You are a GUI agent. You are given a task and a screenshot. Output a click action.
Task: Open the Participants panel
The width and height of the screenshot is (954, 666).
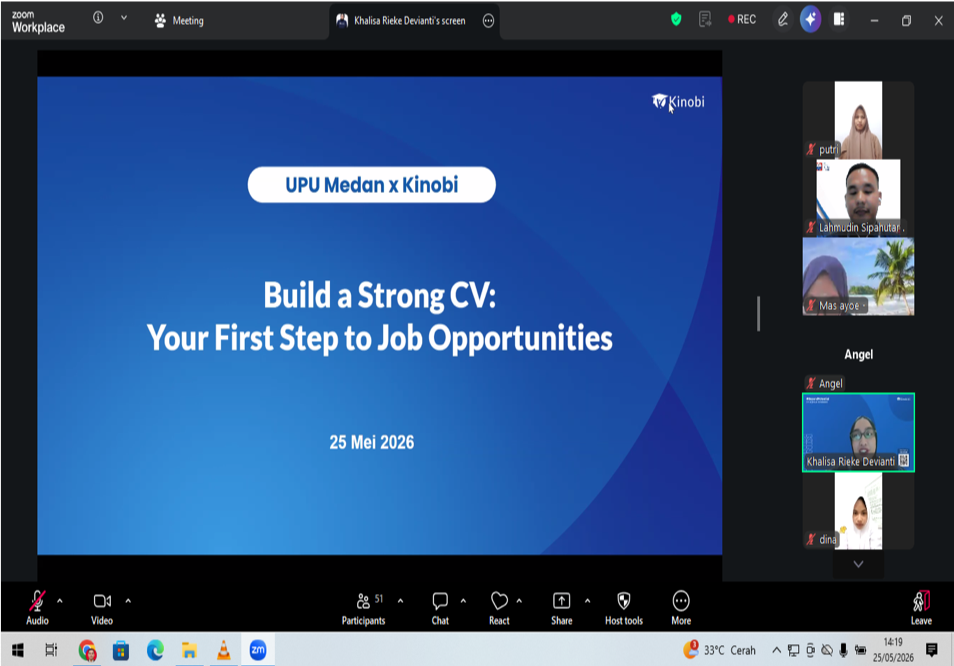364,607
